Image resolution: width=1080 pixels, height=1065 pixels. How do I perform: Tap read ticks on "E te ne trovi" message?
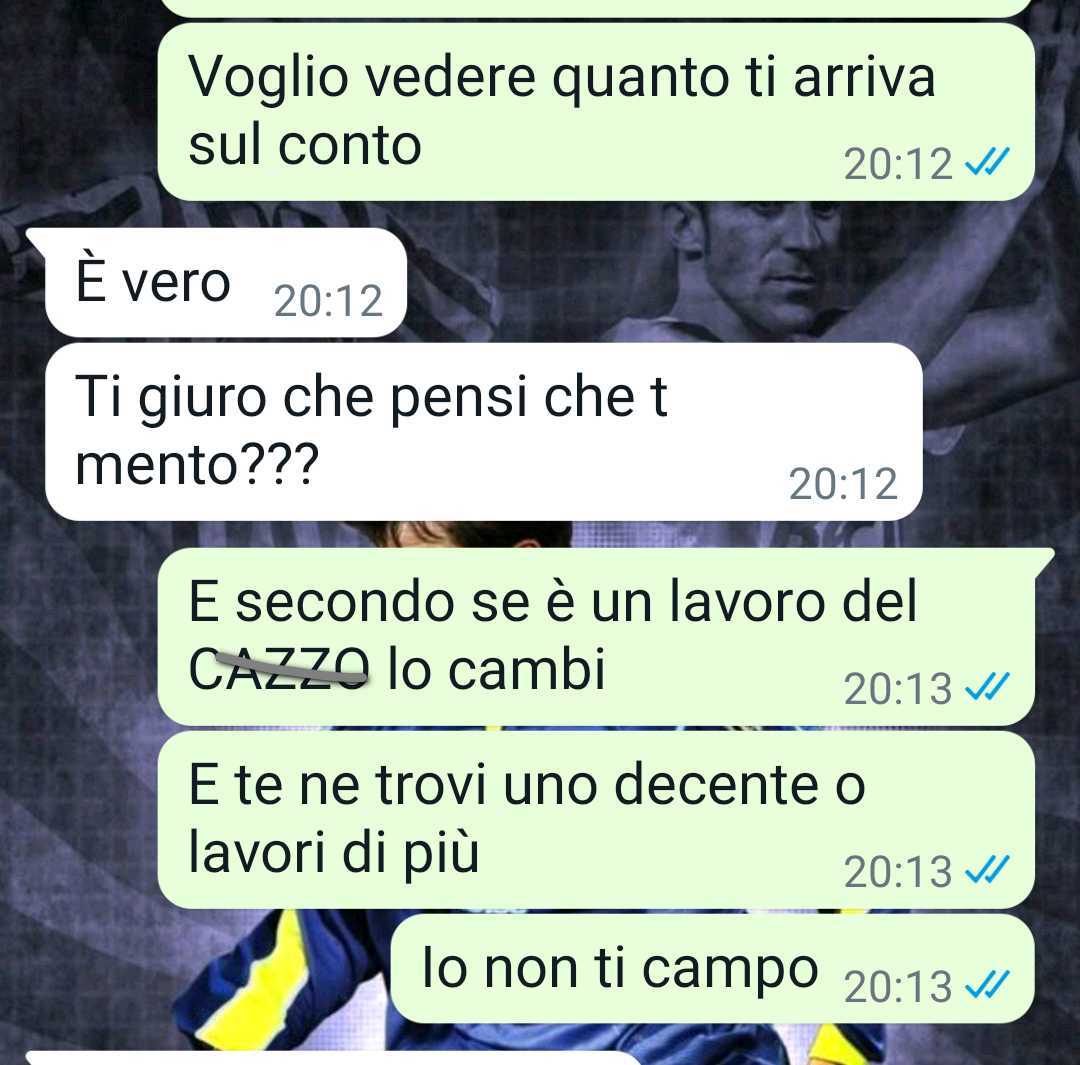tap(987, 869)
